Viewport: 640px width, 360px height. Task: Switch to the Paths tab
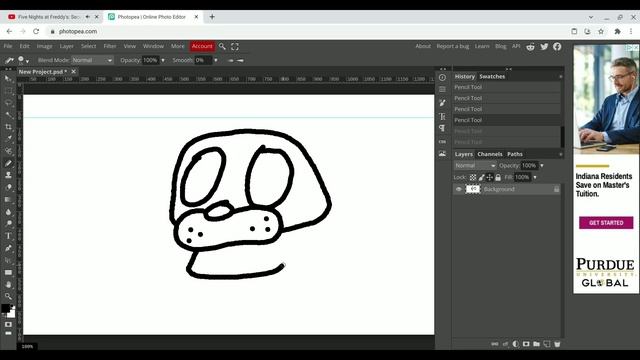point(515,154)
